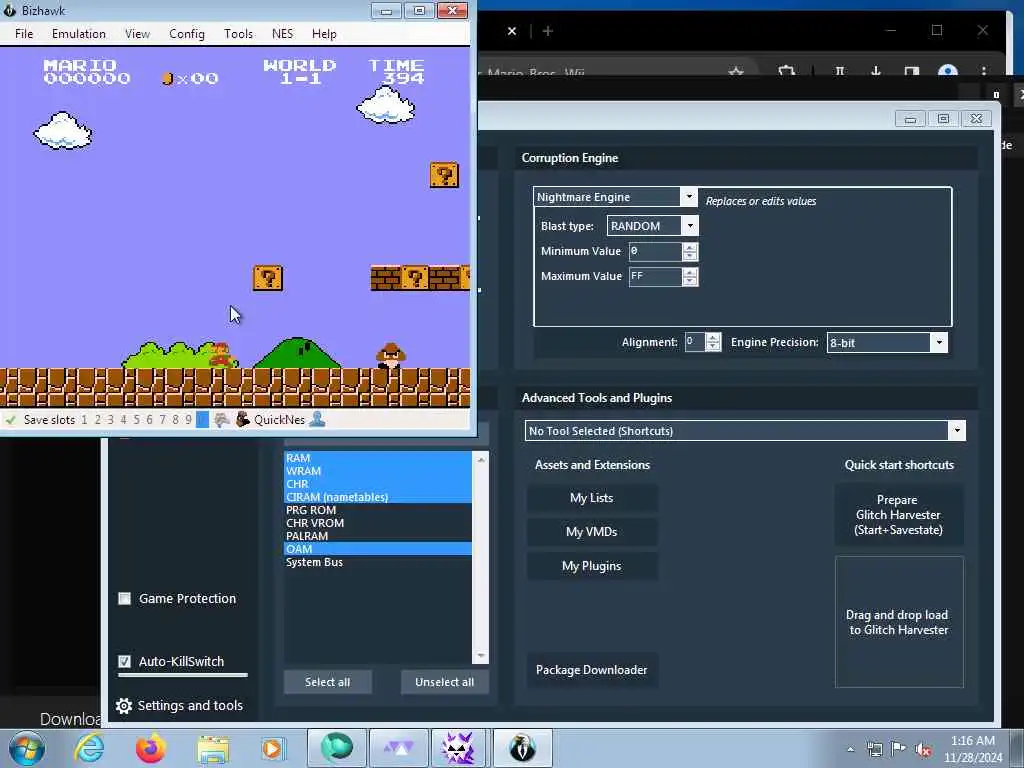
Task: Select the highlighted blue save slot 0
Action: (202, 420)
